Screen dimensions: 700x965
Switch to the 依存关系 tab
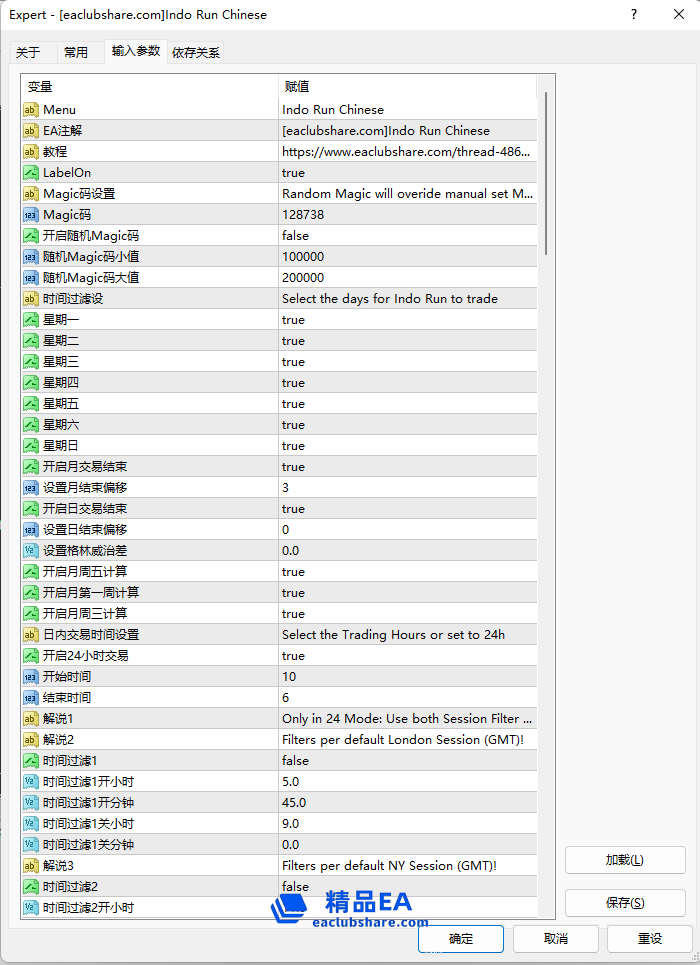pyautogui.click(x=196, y=52)
